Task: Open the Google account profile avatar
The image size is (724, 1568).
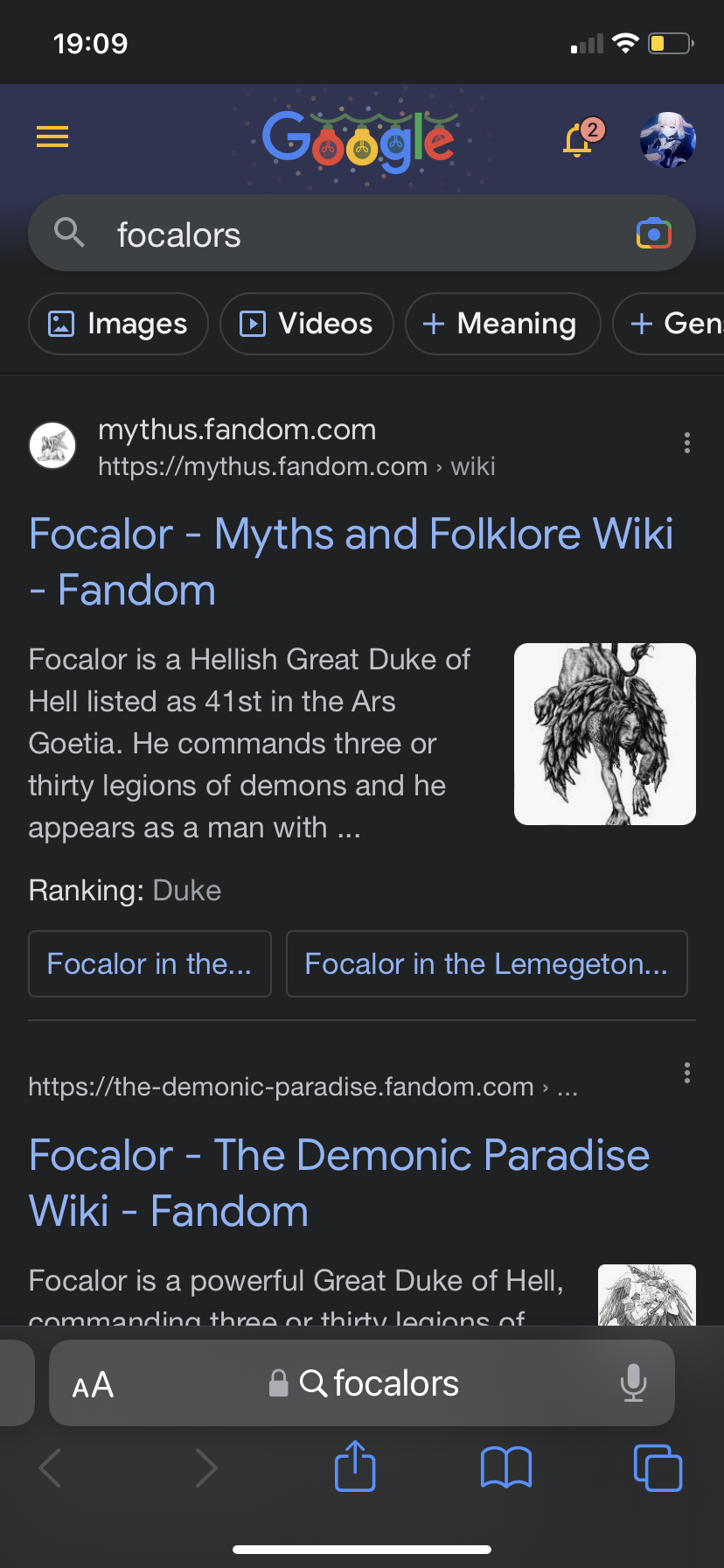Action: point(668,140)
